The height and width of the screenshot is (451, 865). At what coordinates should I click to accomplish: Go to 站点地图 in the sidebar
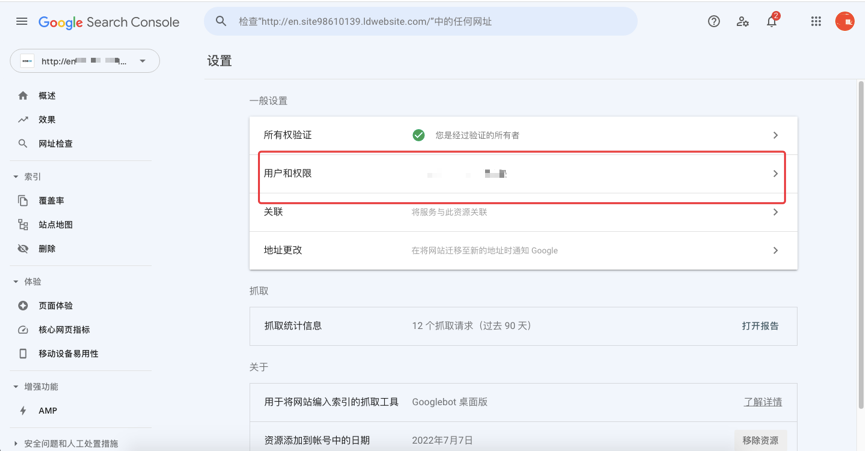point(56,225)
